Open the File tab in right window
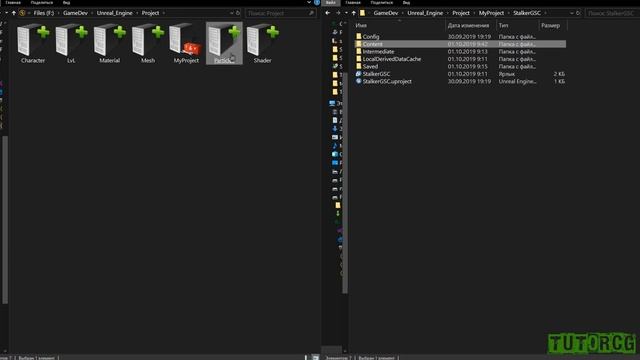 coord(331,2)
